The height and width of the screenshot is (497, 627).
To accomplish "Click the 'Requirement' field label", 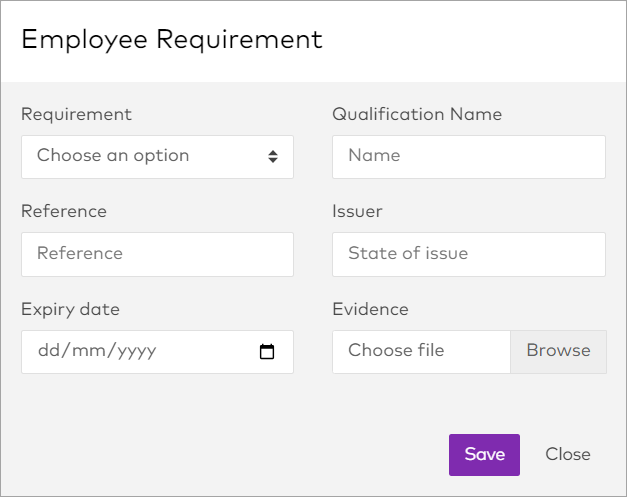I will 76,114.
